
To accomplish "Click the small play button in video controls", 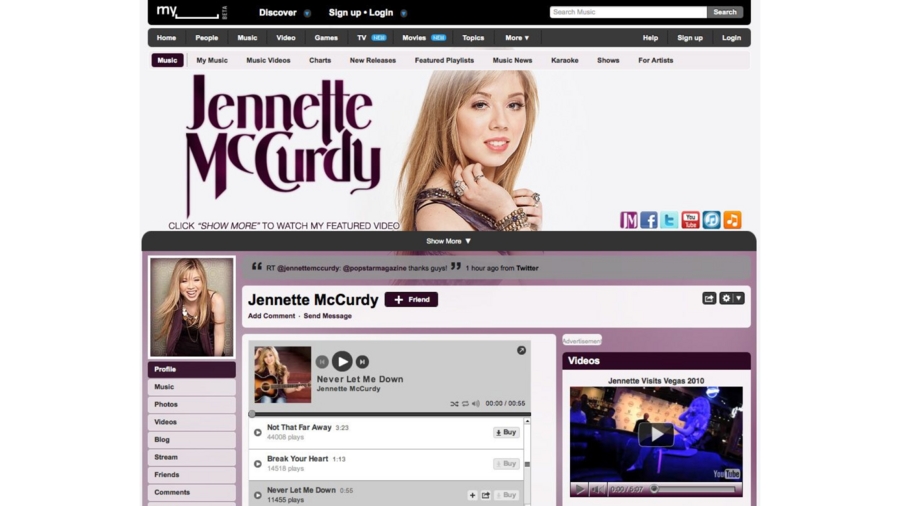I will click(580, 489).
